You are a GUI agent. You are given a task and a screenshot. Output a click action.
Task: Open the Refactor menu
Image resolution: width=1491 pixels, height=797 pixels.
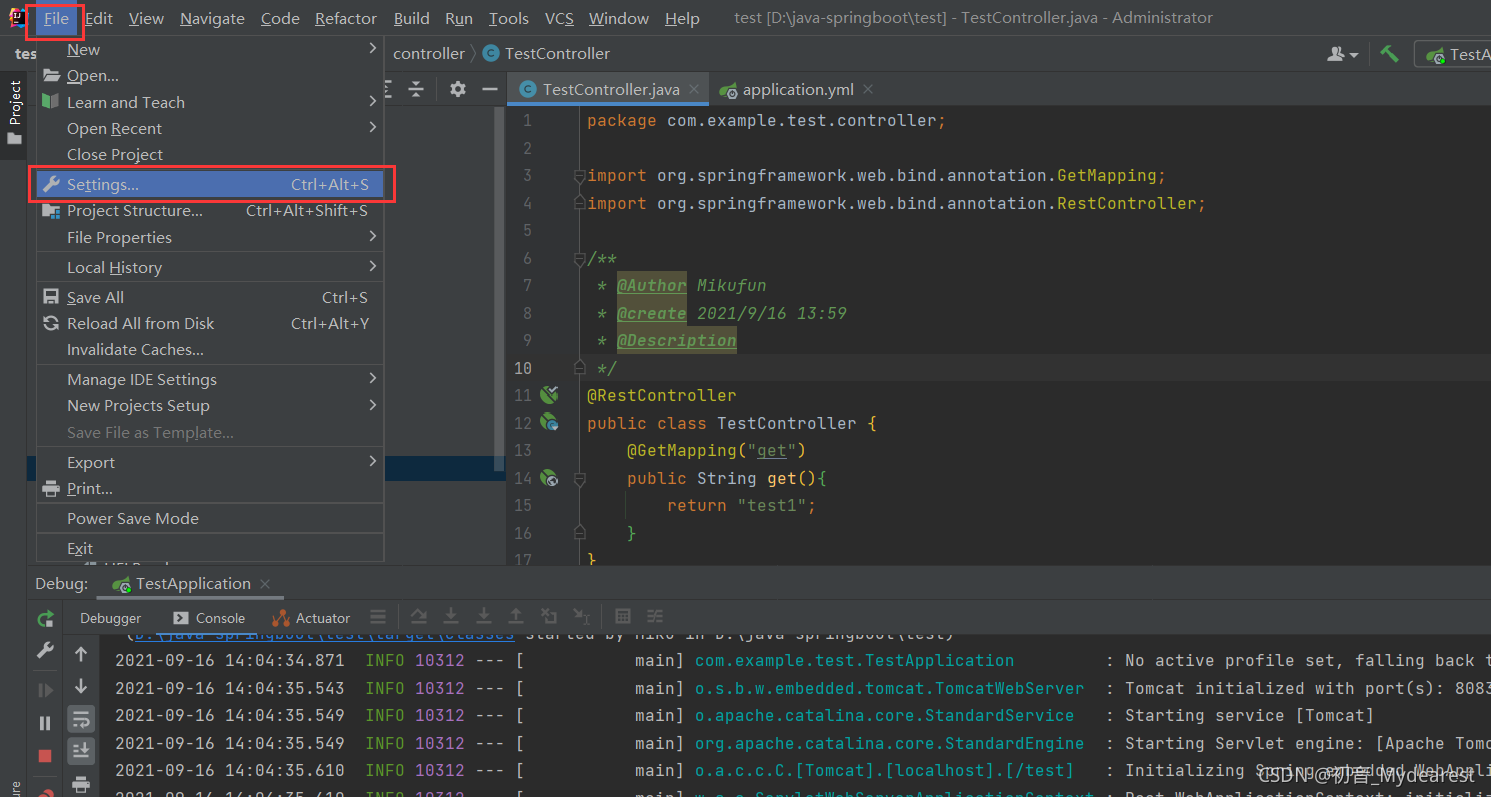coord(346,19)
